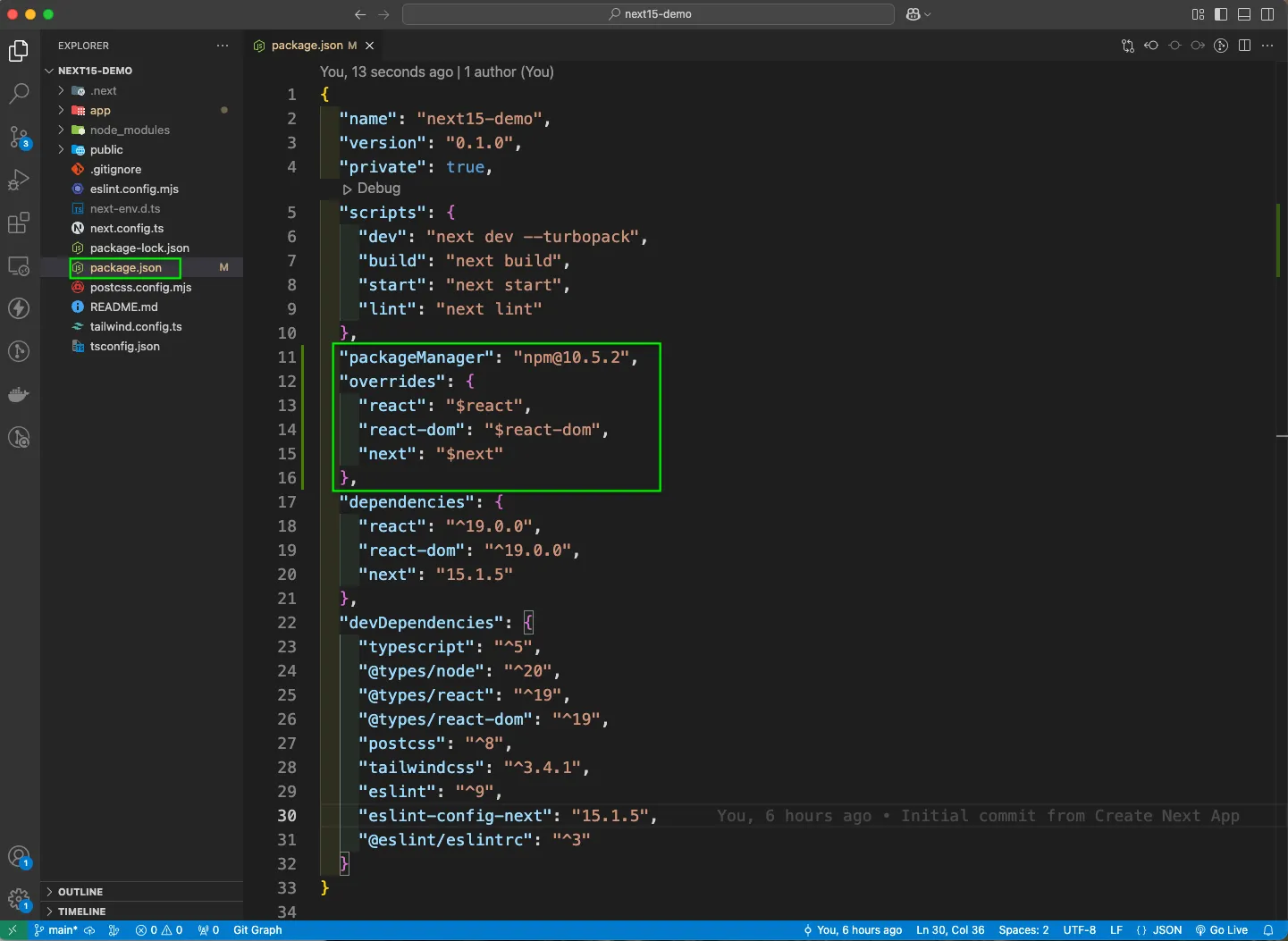Open the notifications bell in the status bar

tap(1267, 930)
